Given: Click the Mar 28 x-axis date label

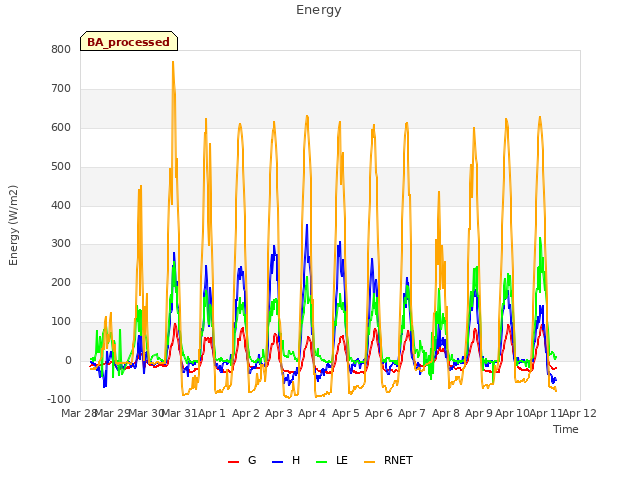Looking at the screenshot, I should [78, 413].
